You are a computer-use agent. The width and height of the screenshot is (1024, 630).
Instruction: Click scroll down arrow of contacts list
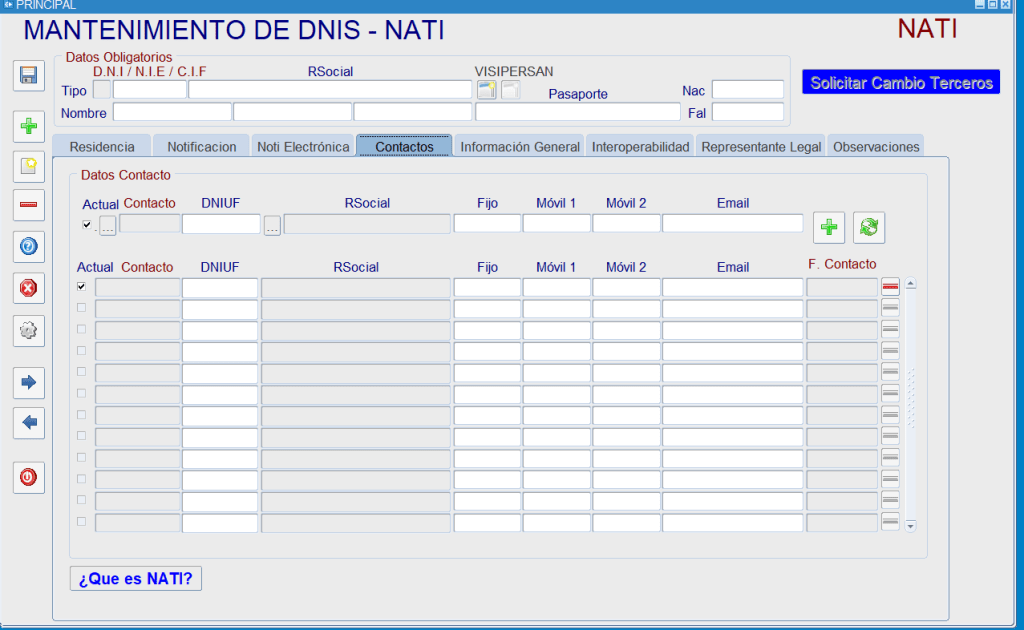[x=910, y=524]
